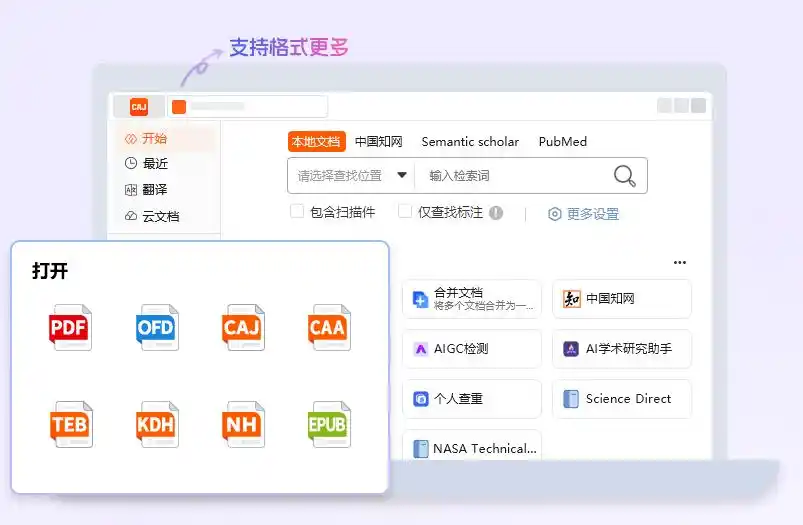The image size is (803, 525).
Task: Click the search magnifier icon
Action: pos(624,176)
